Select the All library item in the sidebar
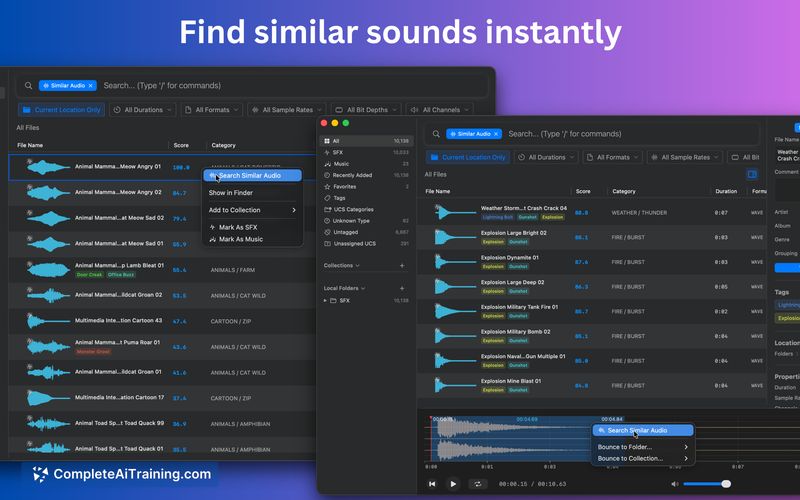 tap(366, 141)
